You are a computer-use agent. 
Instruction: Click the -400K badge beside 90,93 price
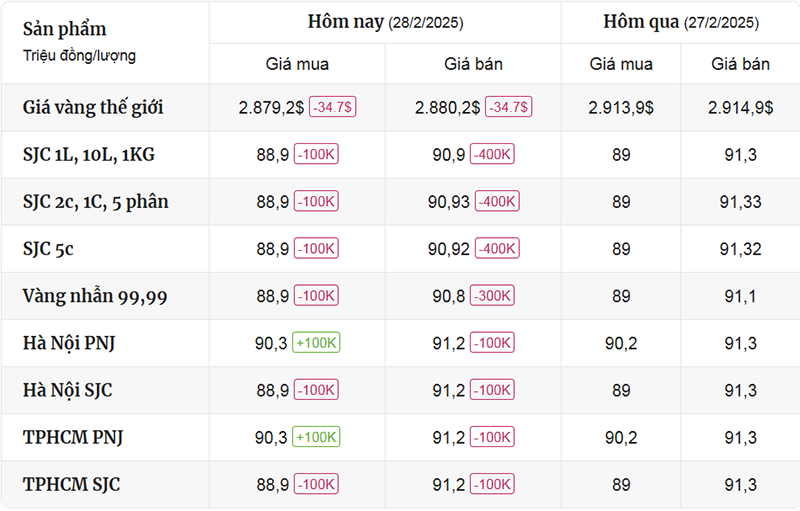pos(497,201)
